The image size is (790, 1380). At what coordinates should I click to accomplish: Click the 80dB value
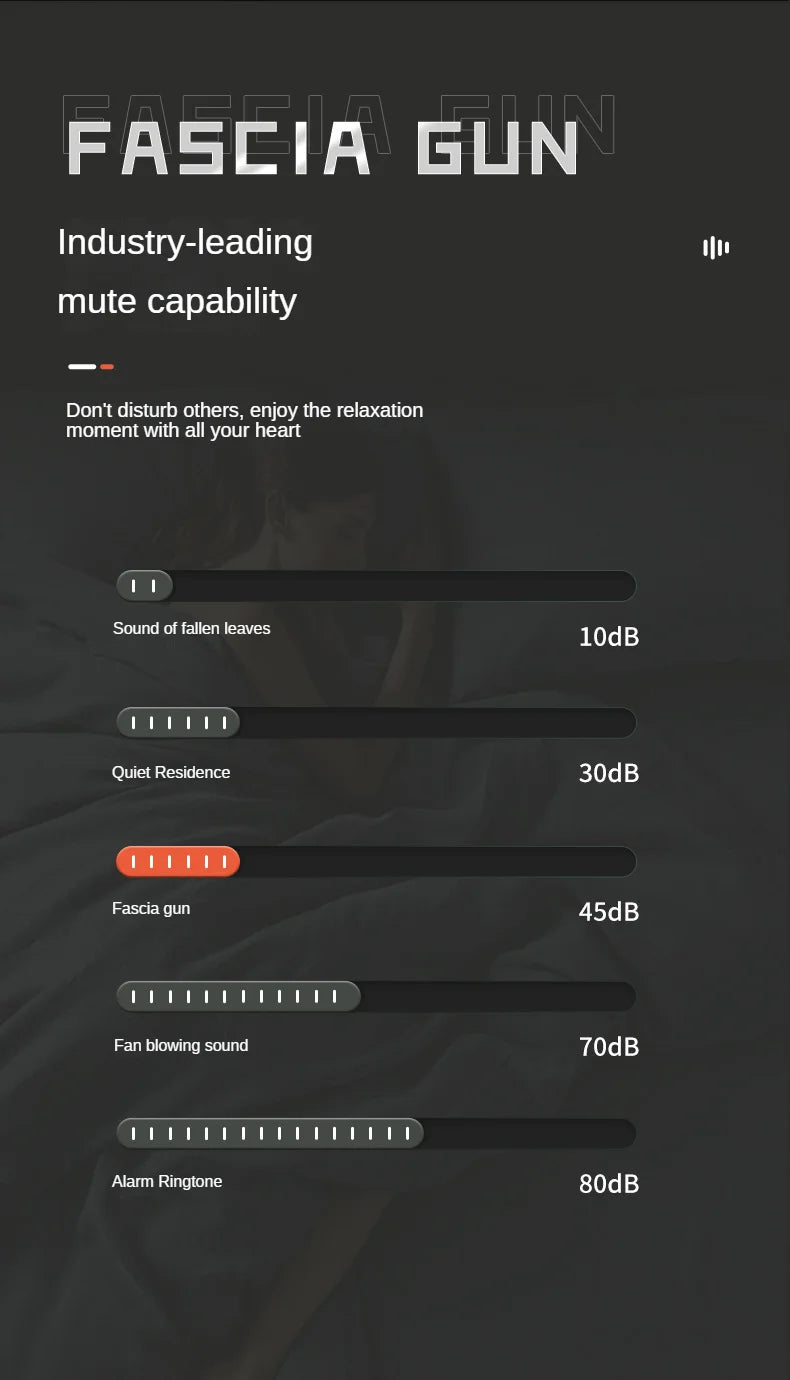tap(608, 1184)
